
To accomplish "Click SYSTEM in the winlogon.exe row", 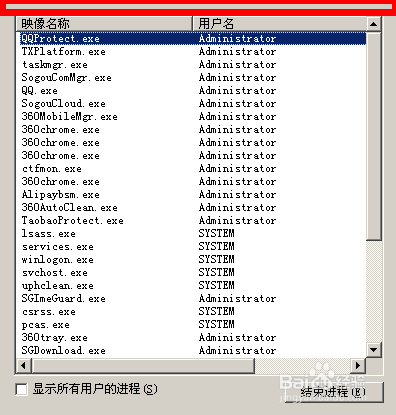I will (217, 260).
